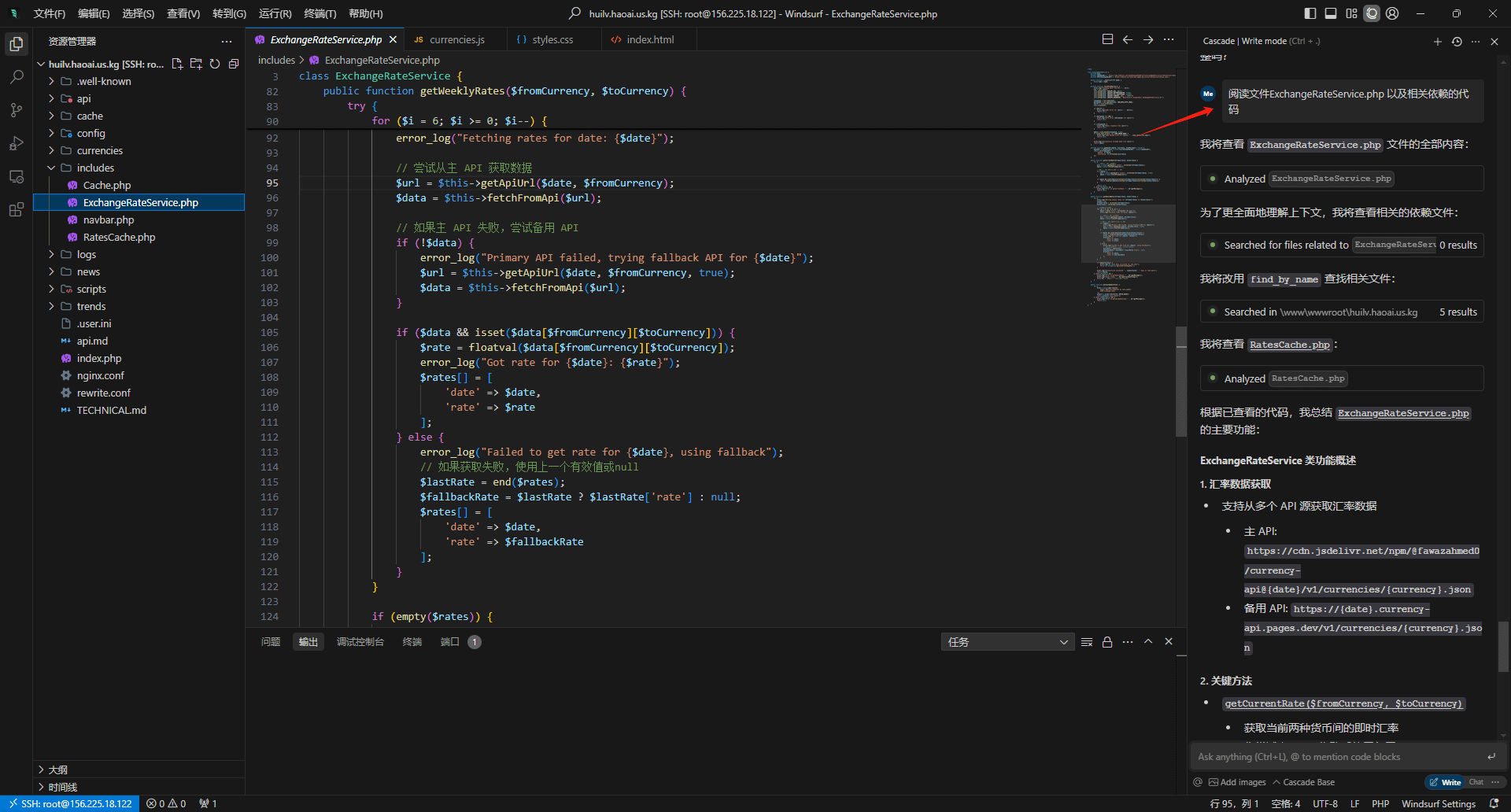This screenshot has height=812, width=1511.
Task: Open account profile icon in title bar
Action: (x=1392, y=13)
